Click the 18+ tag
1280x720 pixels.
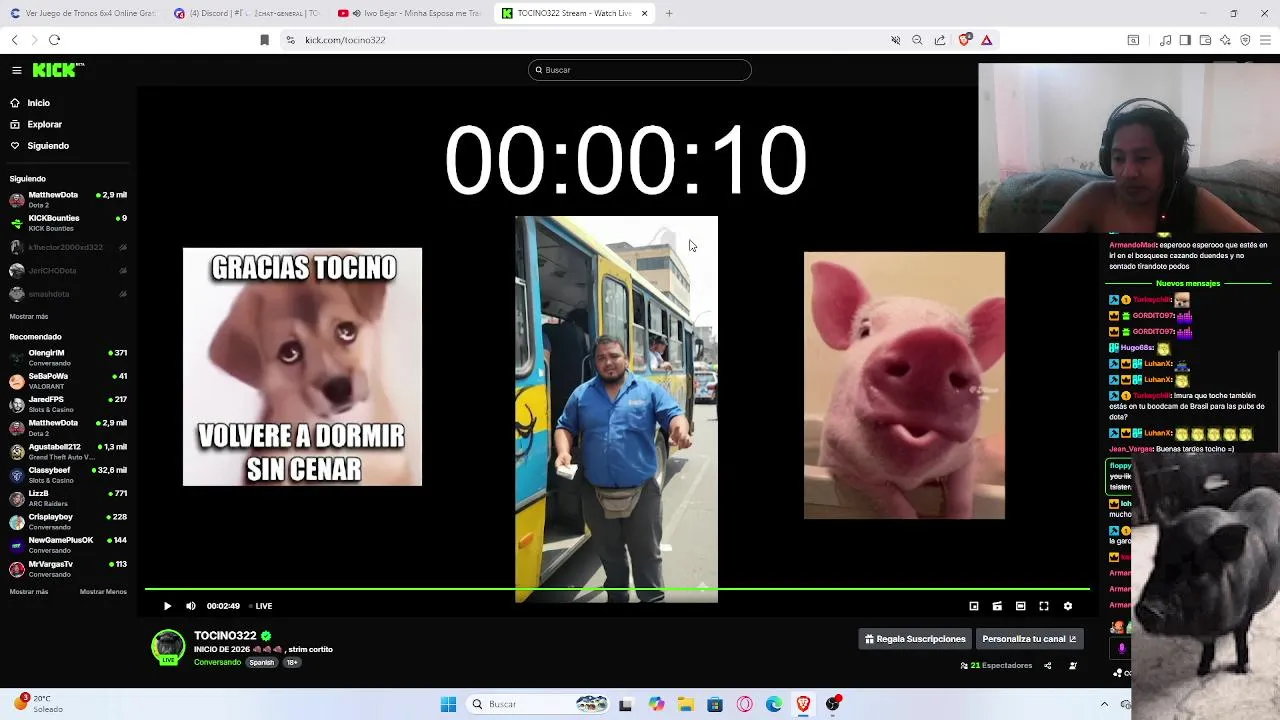292,662
